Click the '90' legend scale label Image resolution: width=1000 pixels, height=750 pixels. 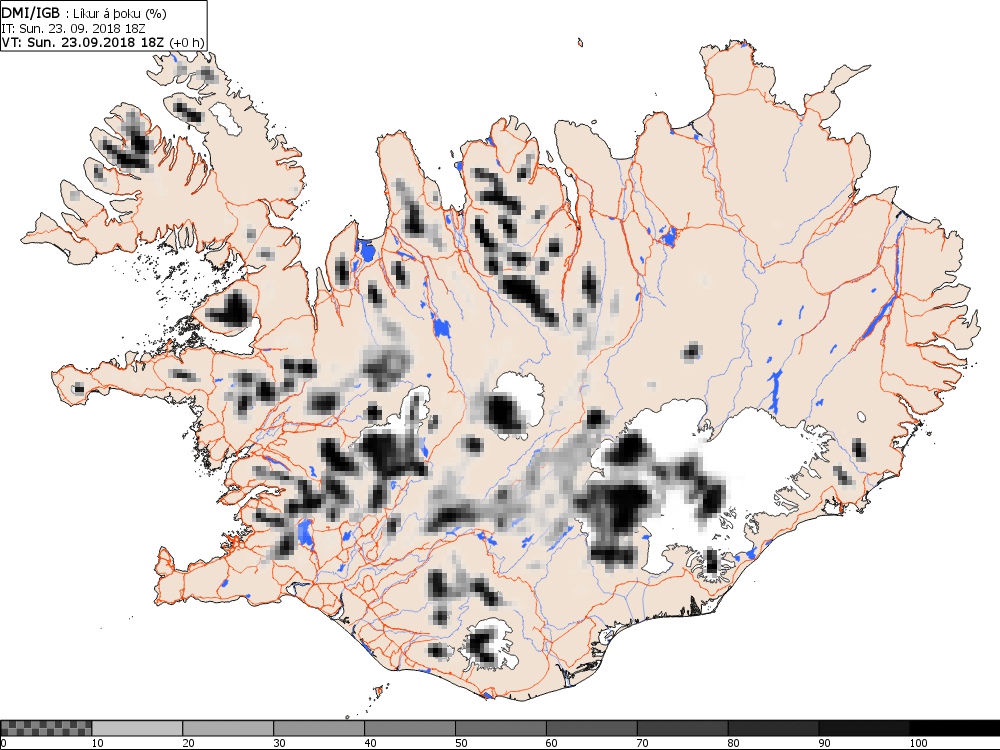pos(824,743)
